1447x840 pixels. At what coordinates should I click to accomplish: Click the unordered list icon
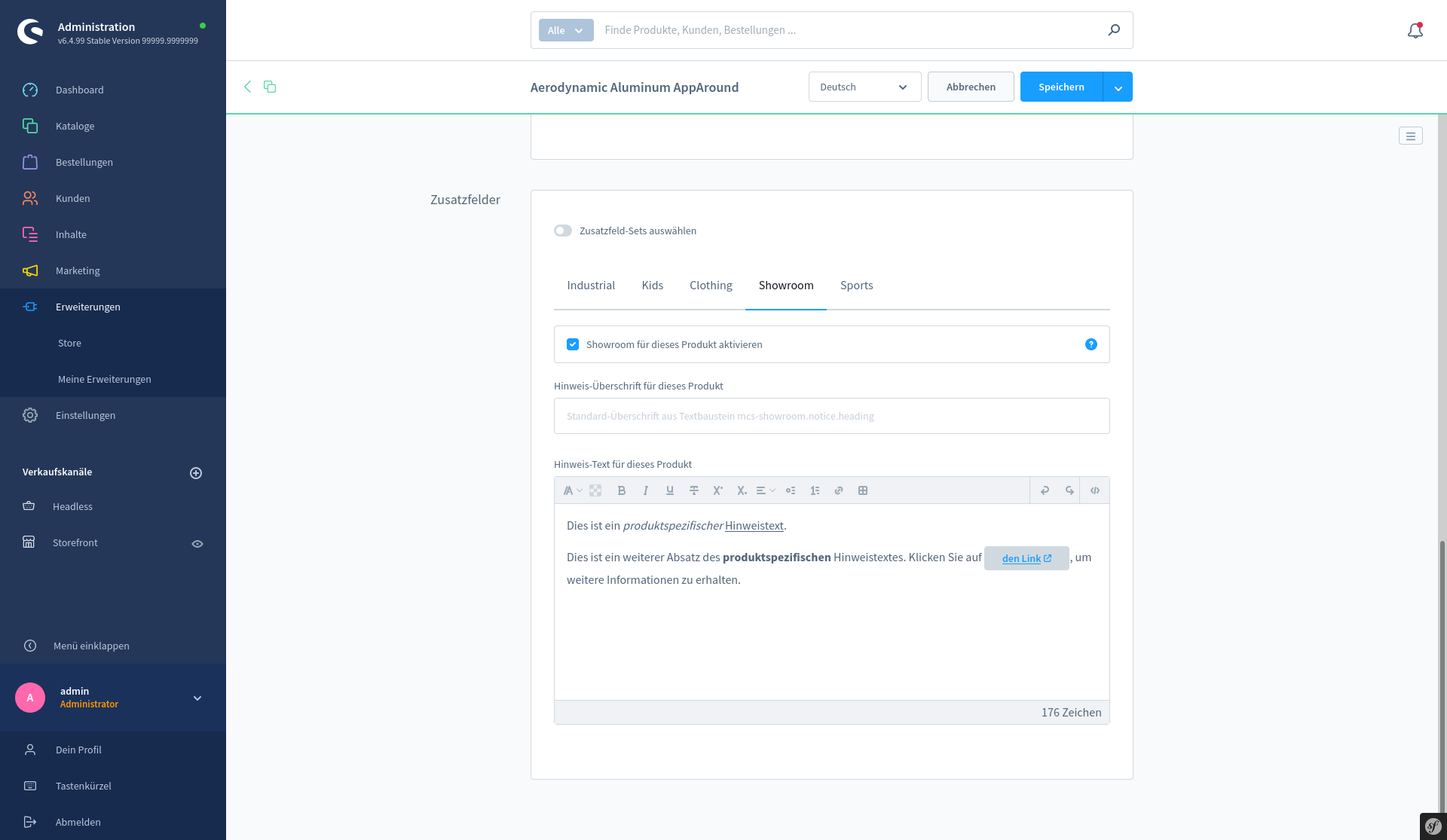click(x=791, y=490)
